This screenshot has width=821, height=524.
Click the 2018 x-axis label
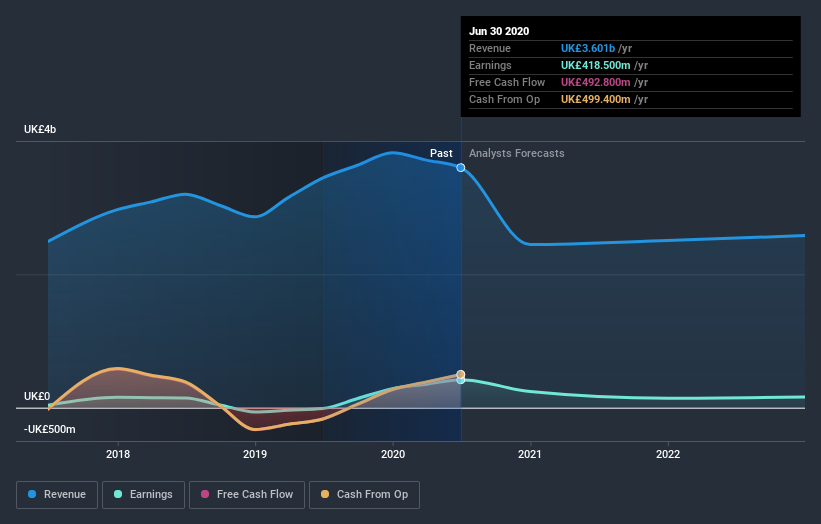118,454
